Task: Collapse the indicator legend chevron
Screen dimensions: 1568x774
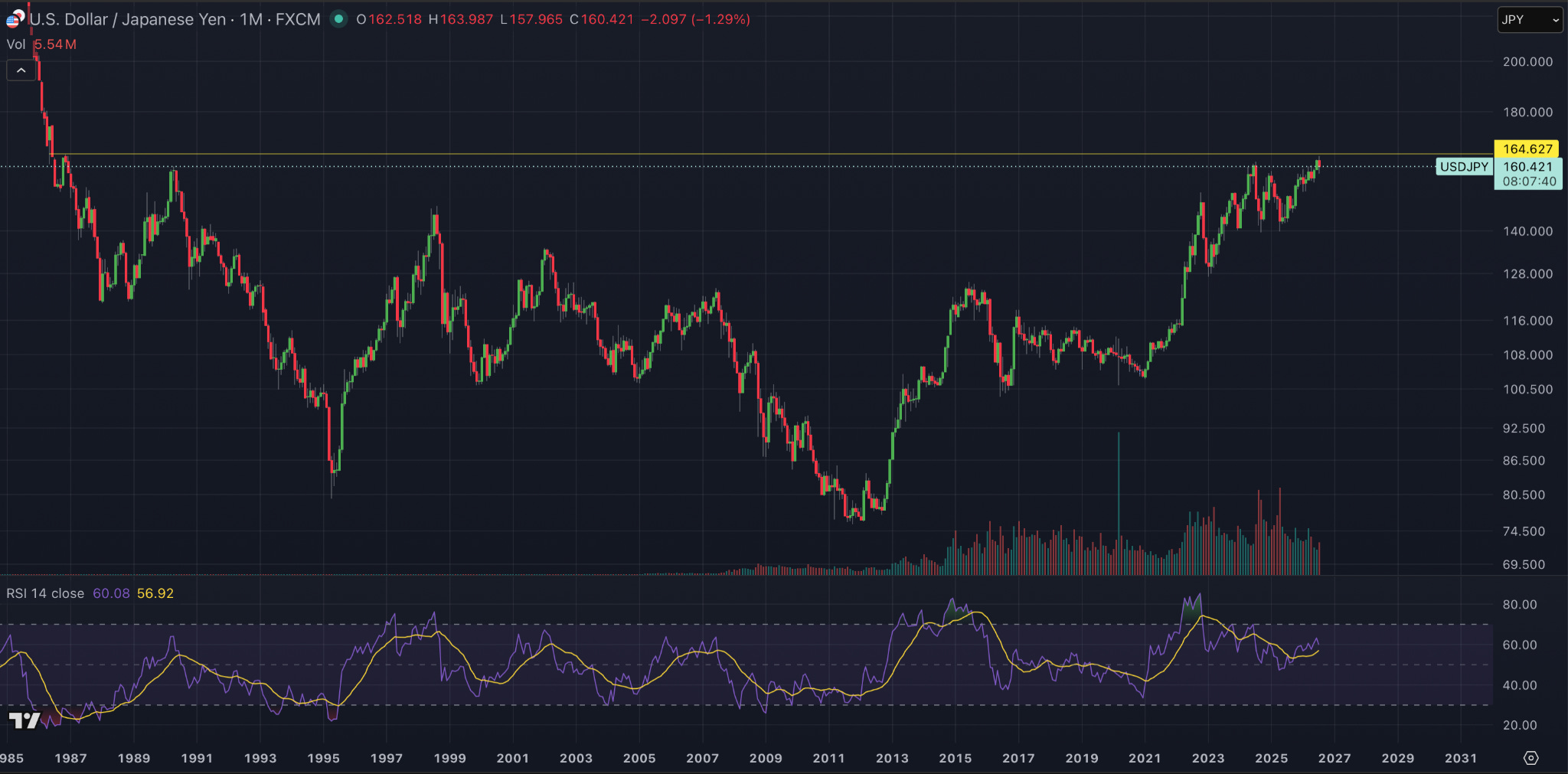Action: point(21,70)
